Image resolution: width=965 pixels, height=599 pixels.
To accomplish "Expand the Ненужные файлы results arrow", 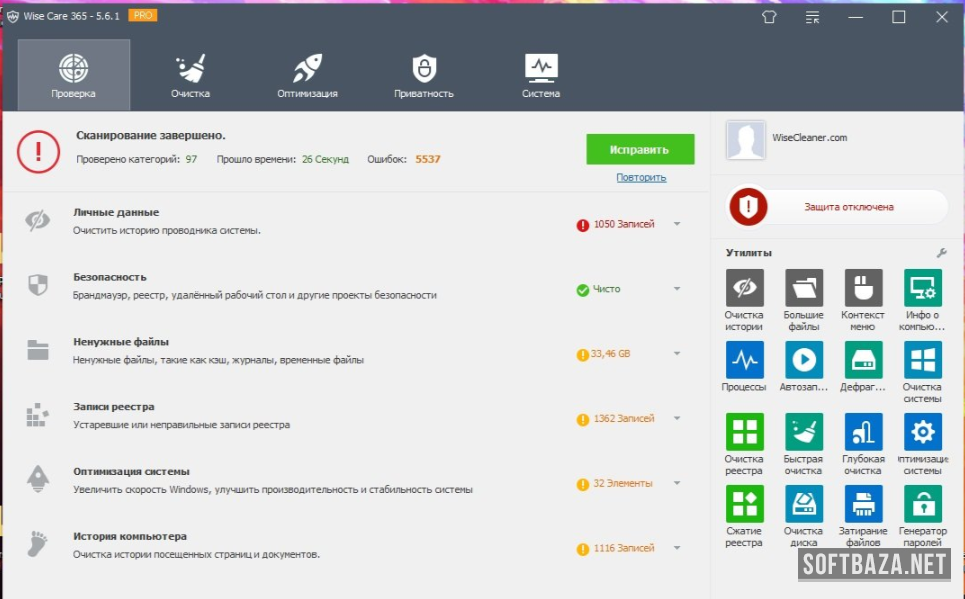I will tap(677, 353).
